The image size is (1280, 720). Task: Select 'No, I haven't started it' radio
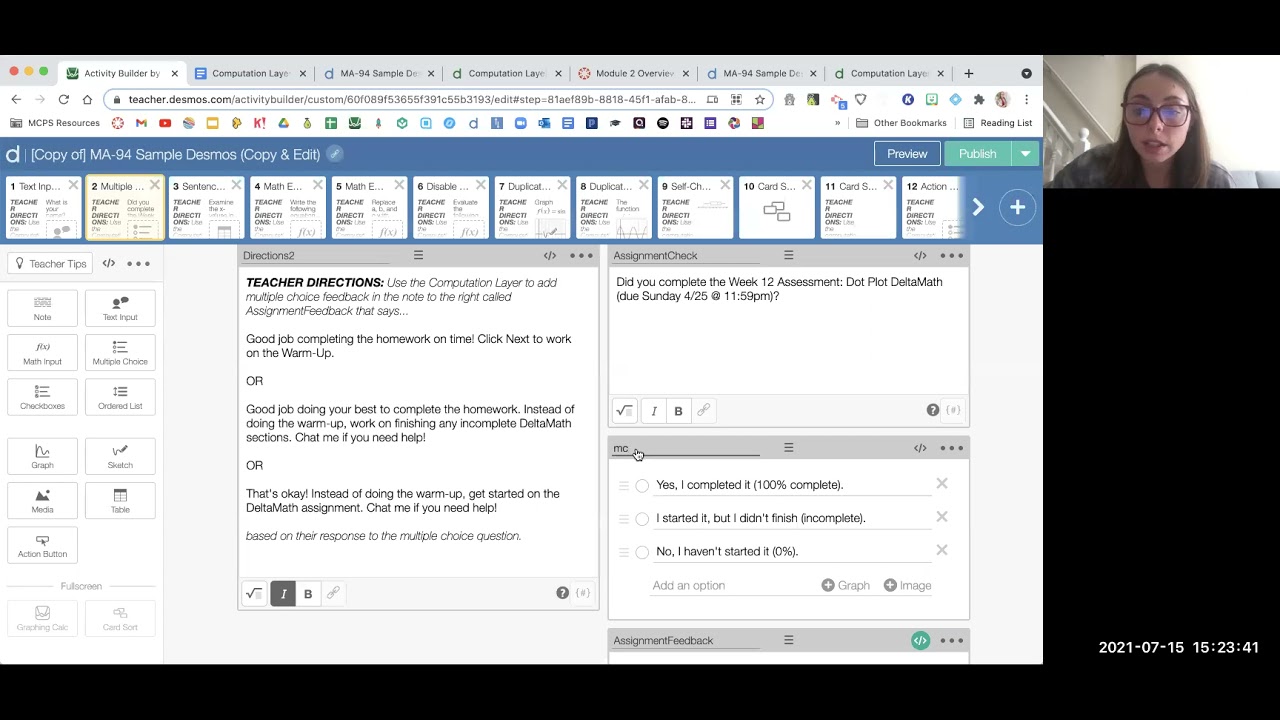tap(642, 552)
